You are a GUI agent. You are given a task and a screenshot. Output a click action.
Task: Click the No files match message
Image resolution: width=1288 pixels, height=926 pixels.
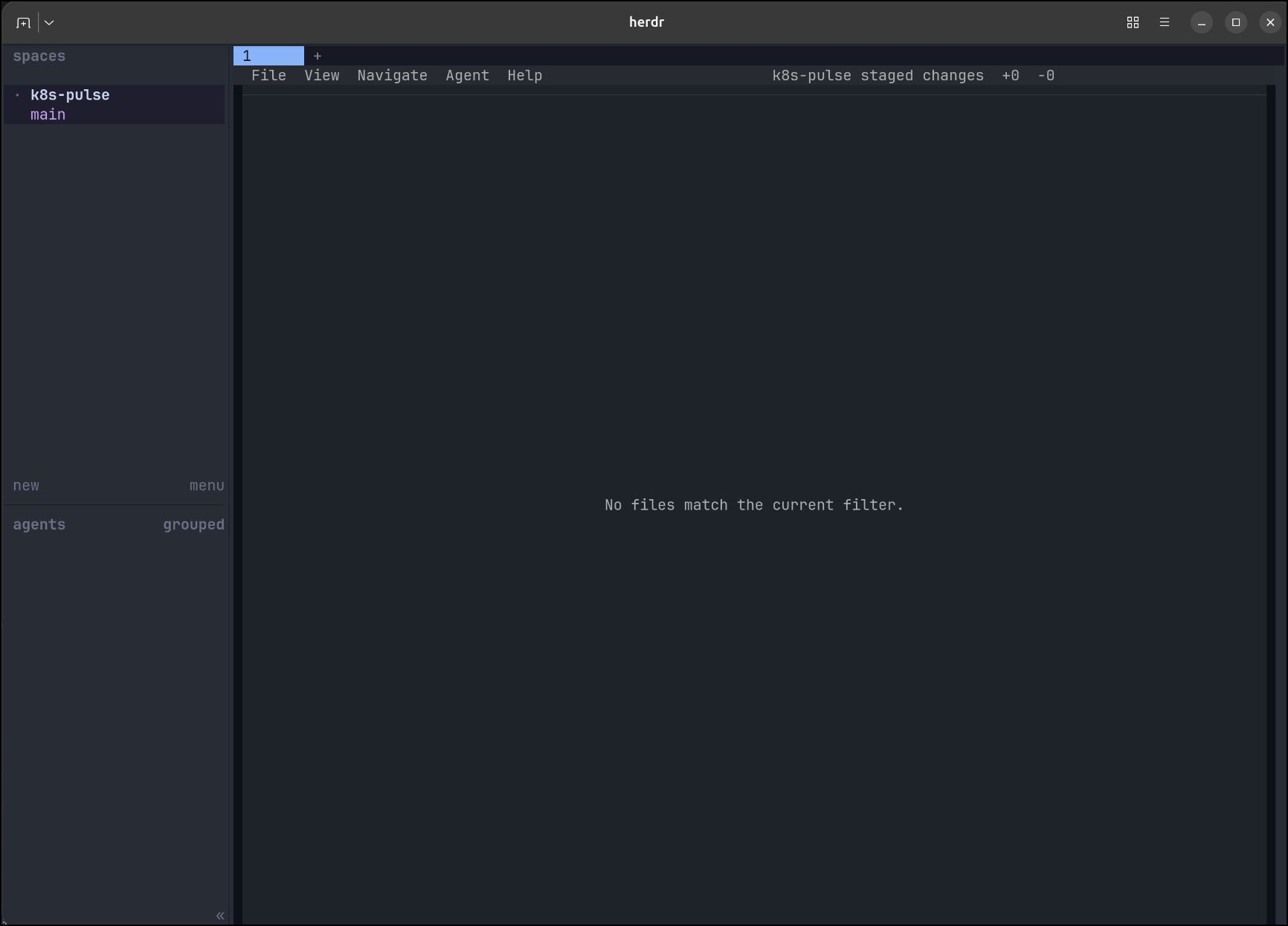pos(754,505)
